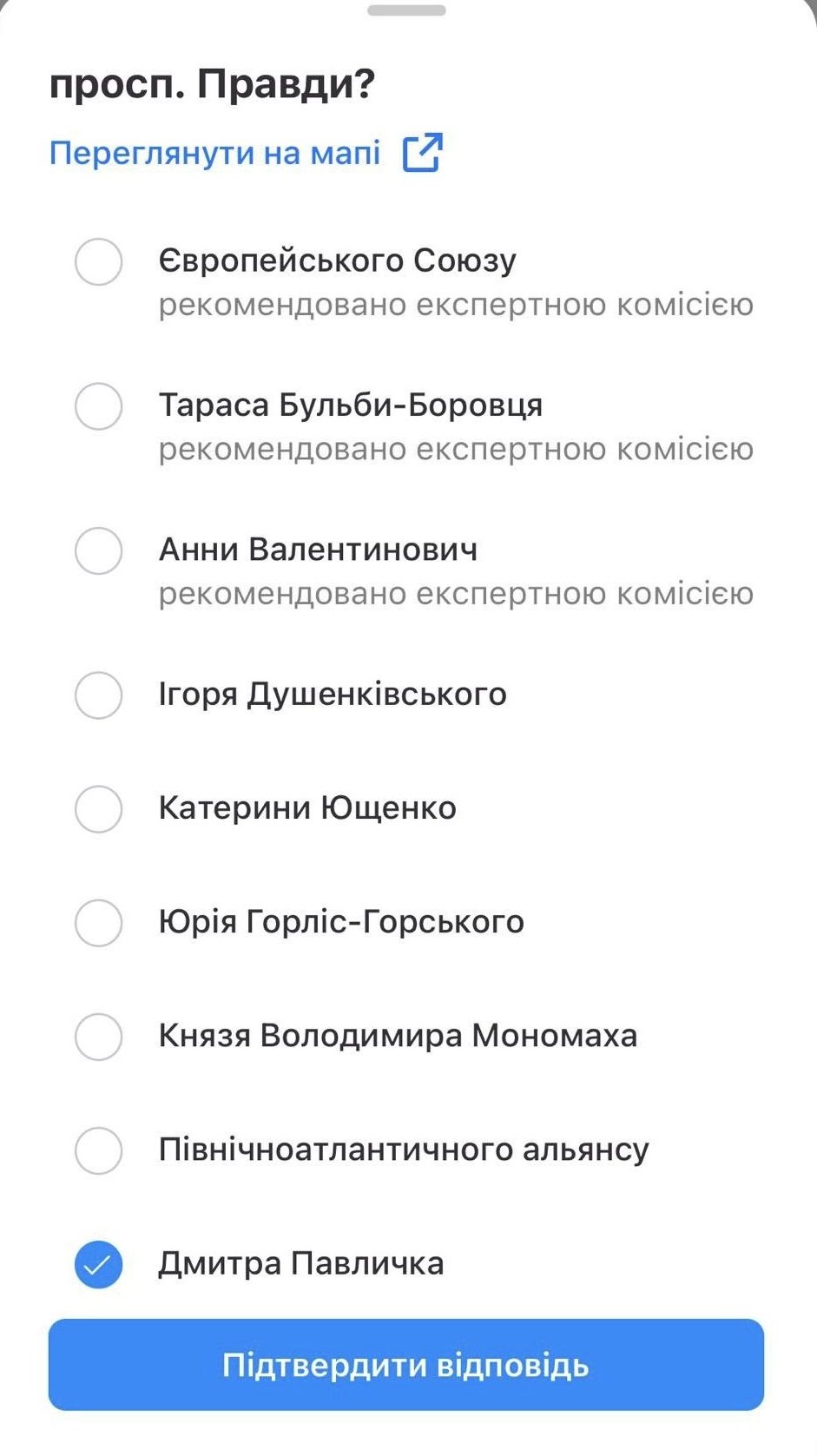The image size is (817, 1456).
Task: Tap the 'Князя Володимира Мономаха' option text
Action: 398,1036
